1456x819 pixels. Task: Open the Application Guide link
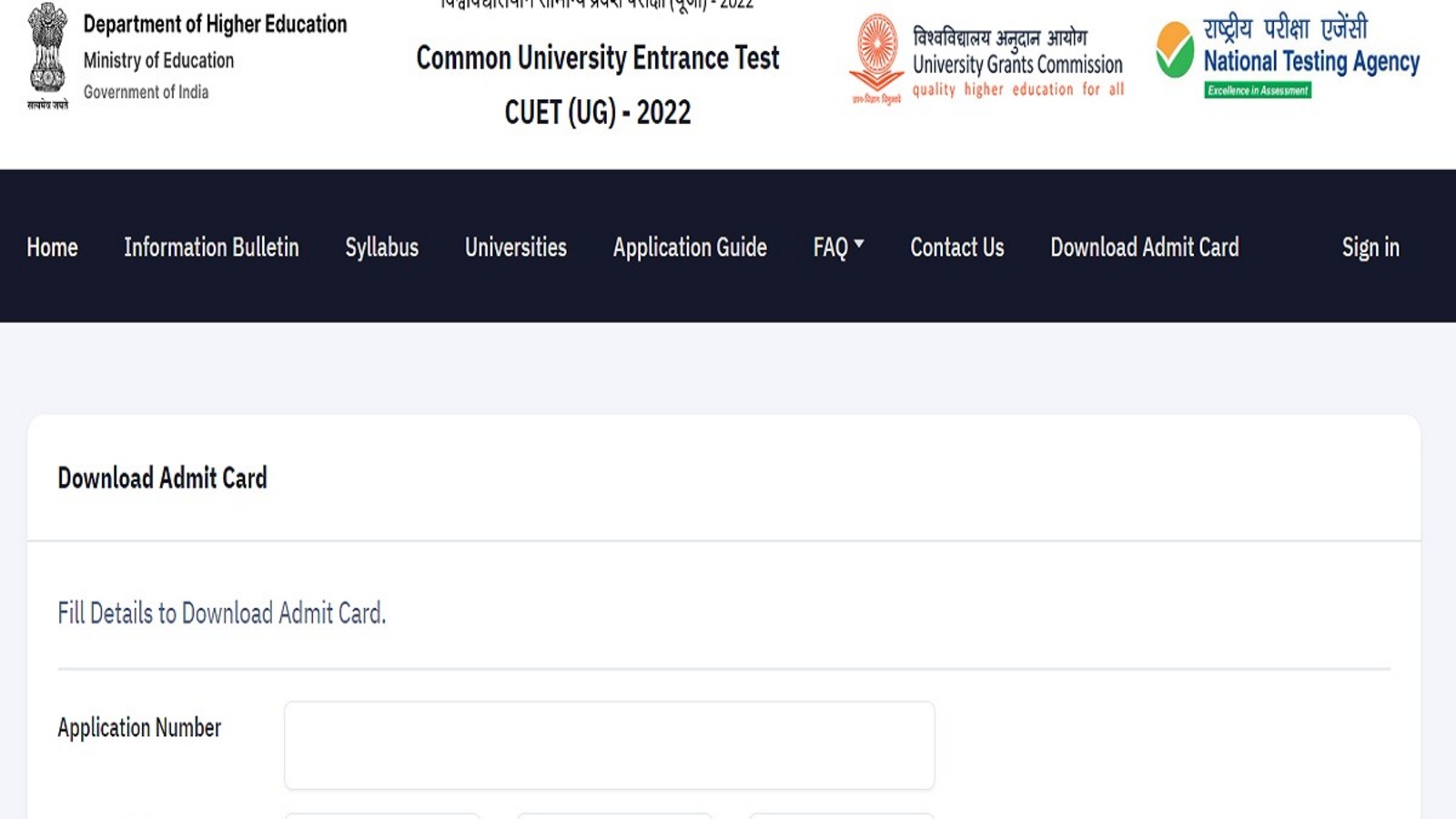pos(690,248)
